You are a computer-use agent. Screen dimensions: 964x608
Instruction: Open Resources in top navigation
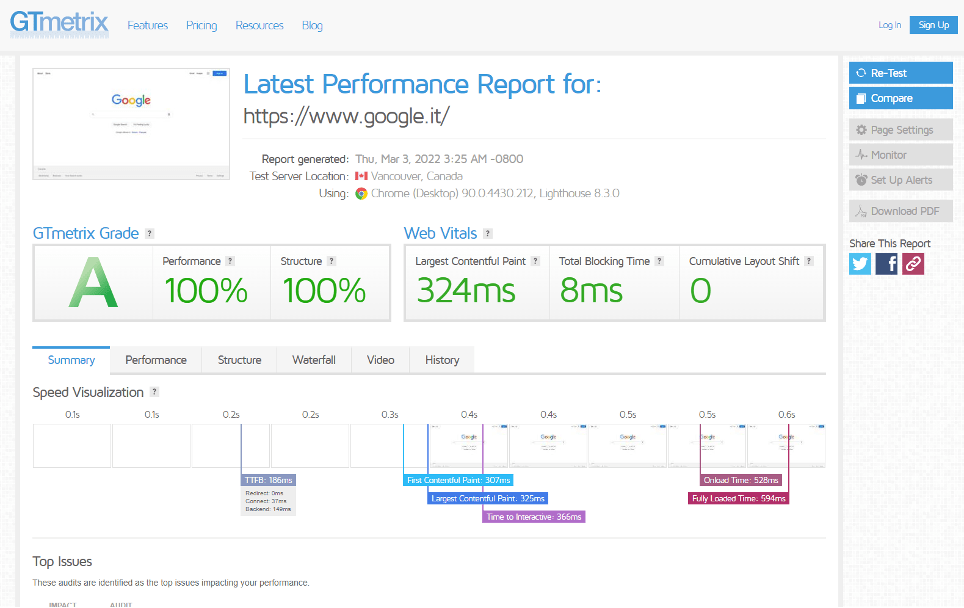point(259,25)
